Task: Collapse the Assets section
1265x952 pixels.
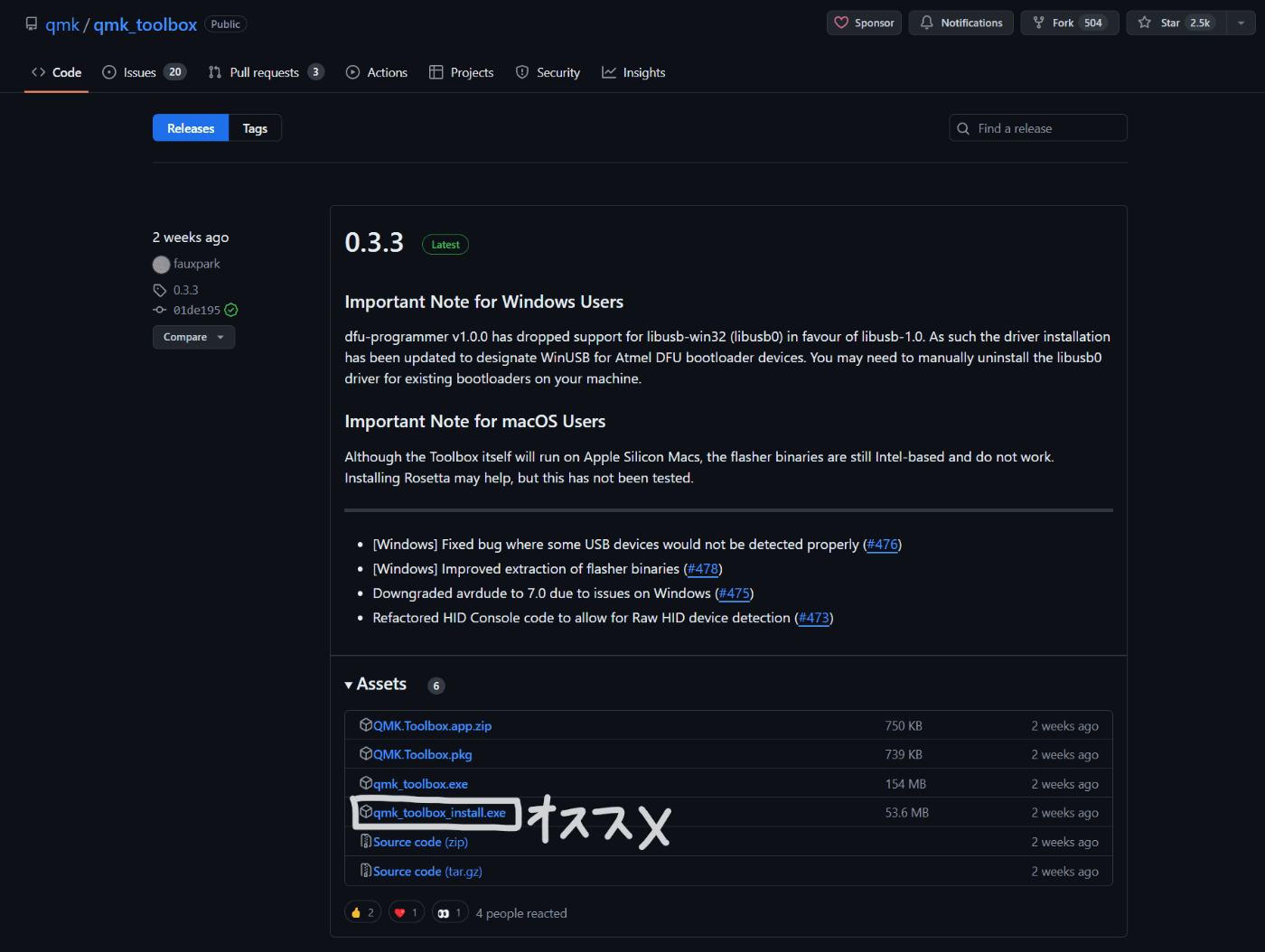Action: 375,685
